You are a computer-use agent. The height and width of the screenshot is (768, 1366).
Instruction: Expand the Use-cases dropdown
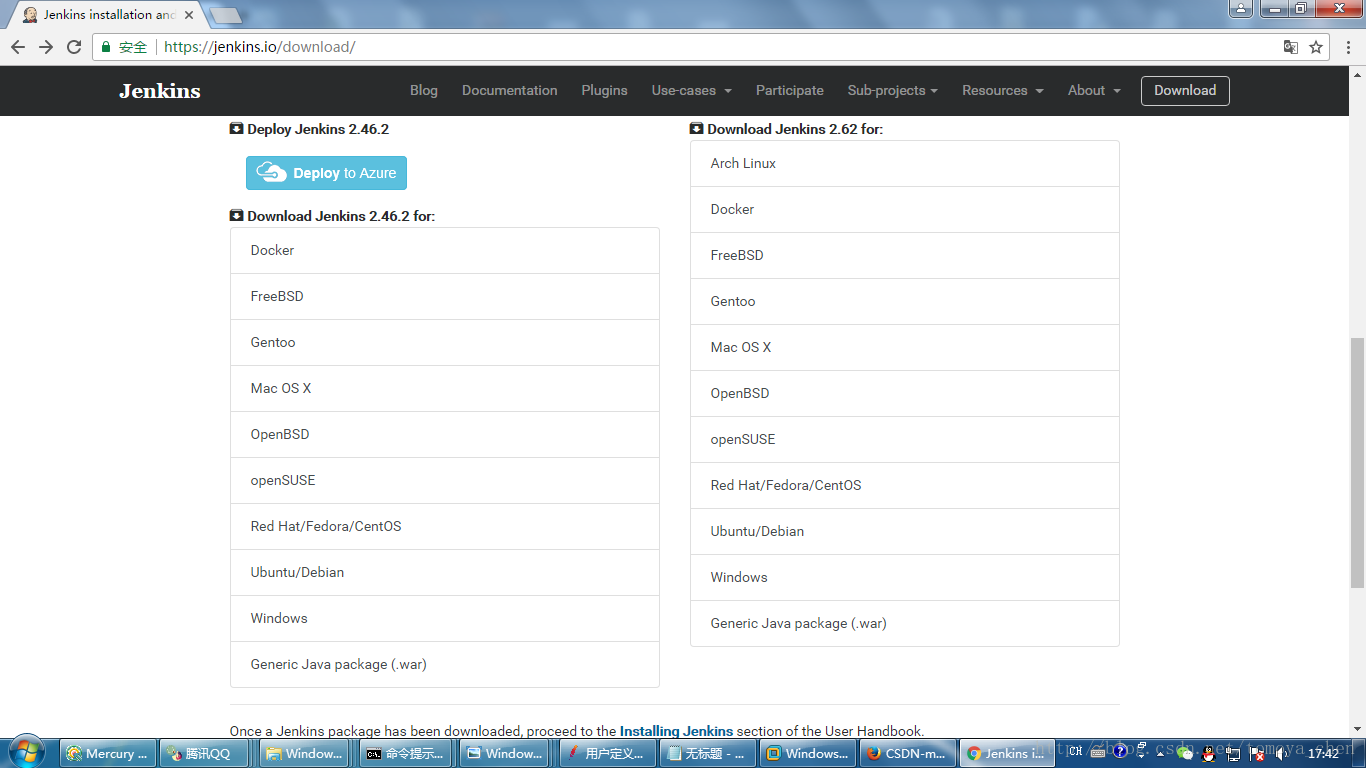[x=692, y=90]
